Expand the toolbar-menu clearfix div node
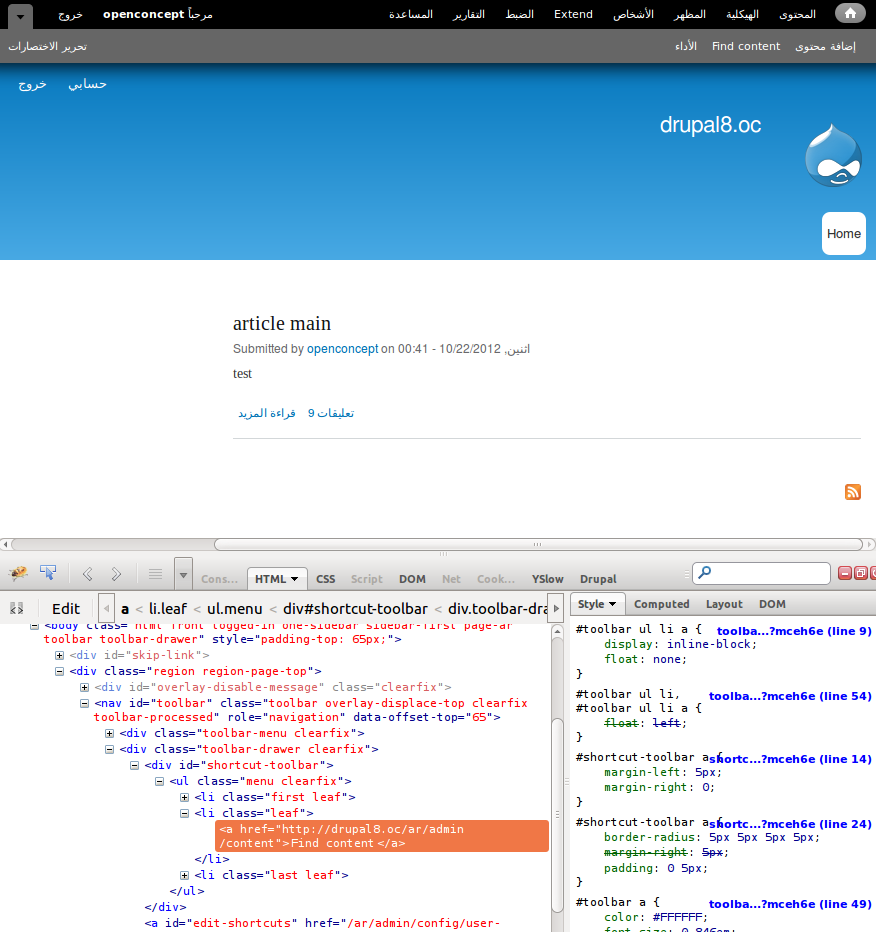The height and width of the screenshot is (932, 876). 110,733
